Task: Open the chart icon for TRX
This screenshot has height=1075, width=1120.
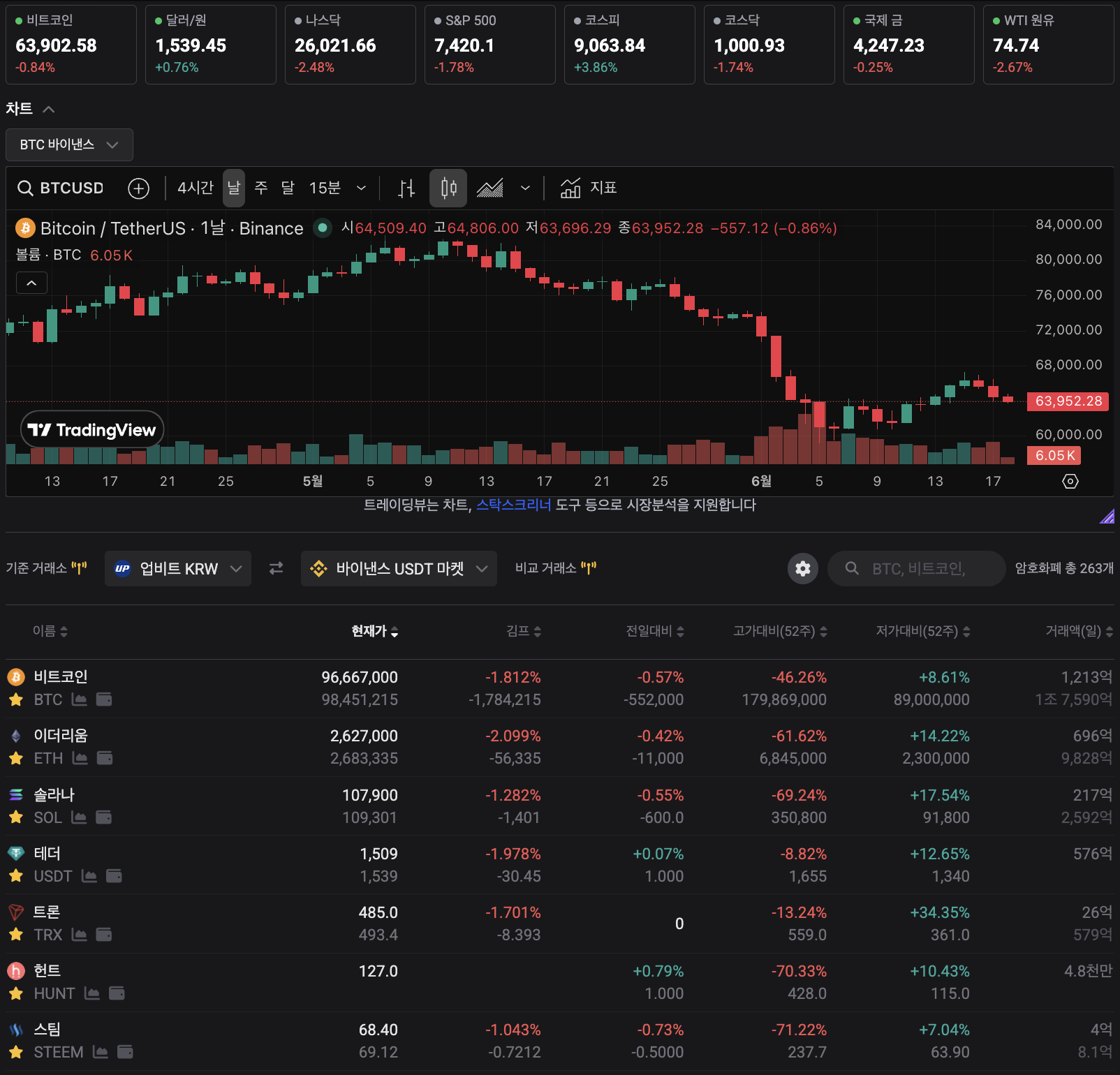Action: 80,935
